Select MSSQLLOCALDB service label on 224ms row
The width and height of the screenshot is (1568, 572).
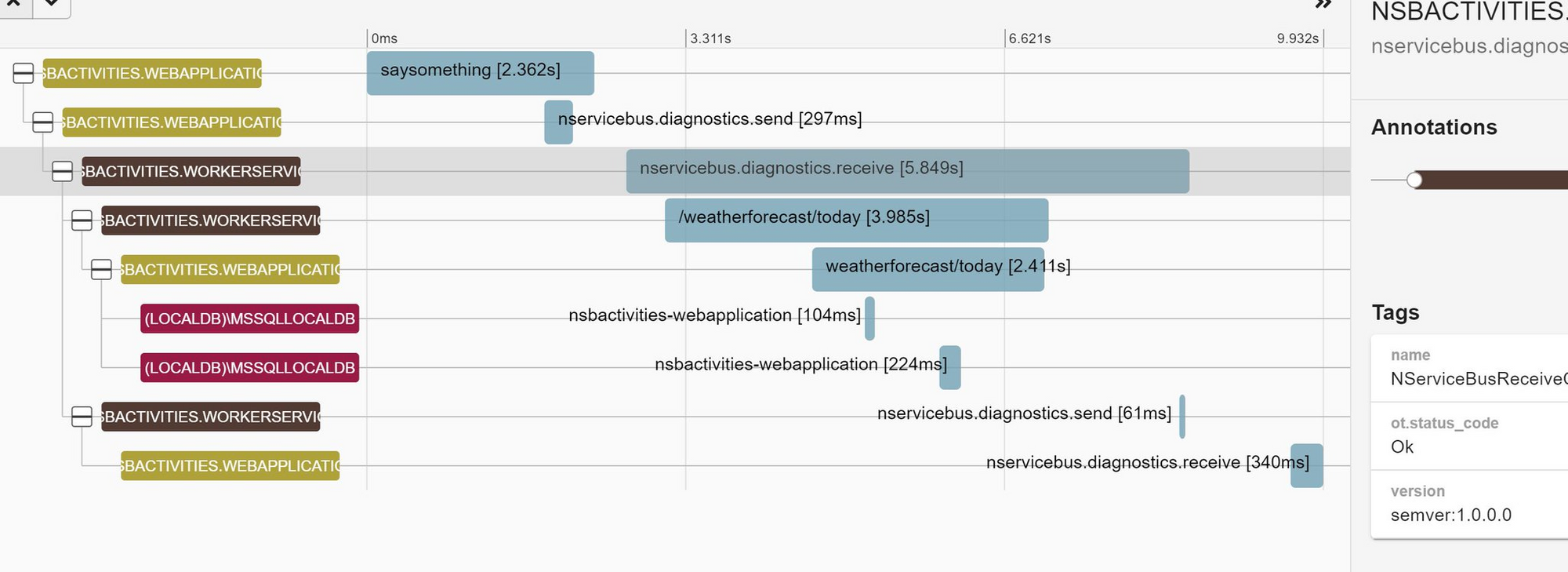[x=249, y=368]
